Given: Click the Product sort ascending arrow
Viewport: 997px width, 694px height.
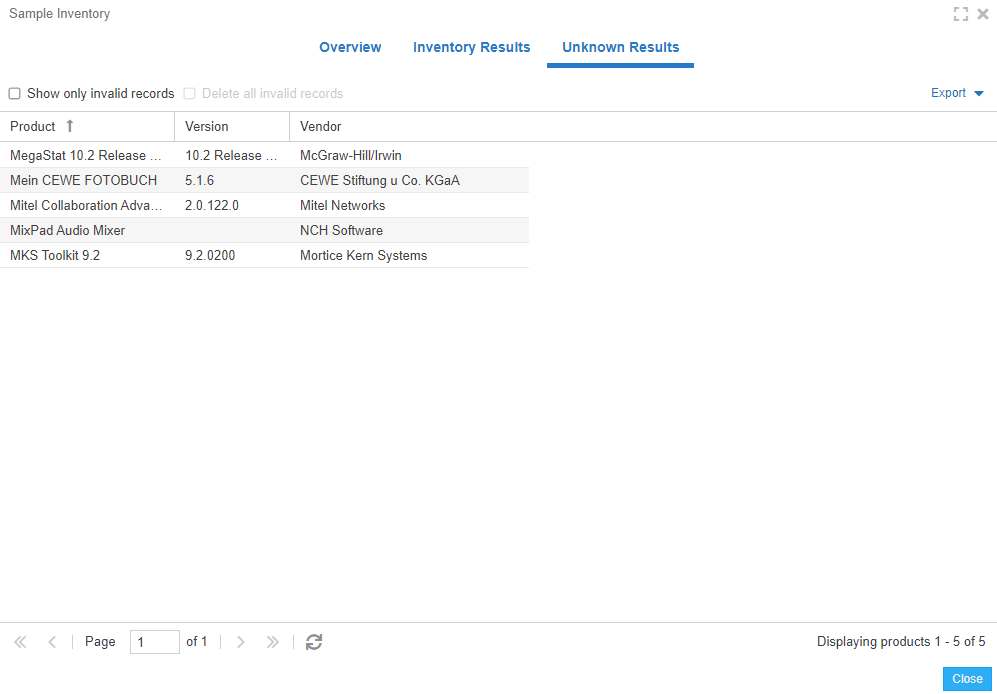Looking at the screenshot, I should (70, 126).
